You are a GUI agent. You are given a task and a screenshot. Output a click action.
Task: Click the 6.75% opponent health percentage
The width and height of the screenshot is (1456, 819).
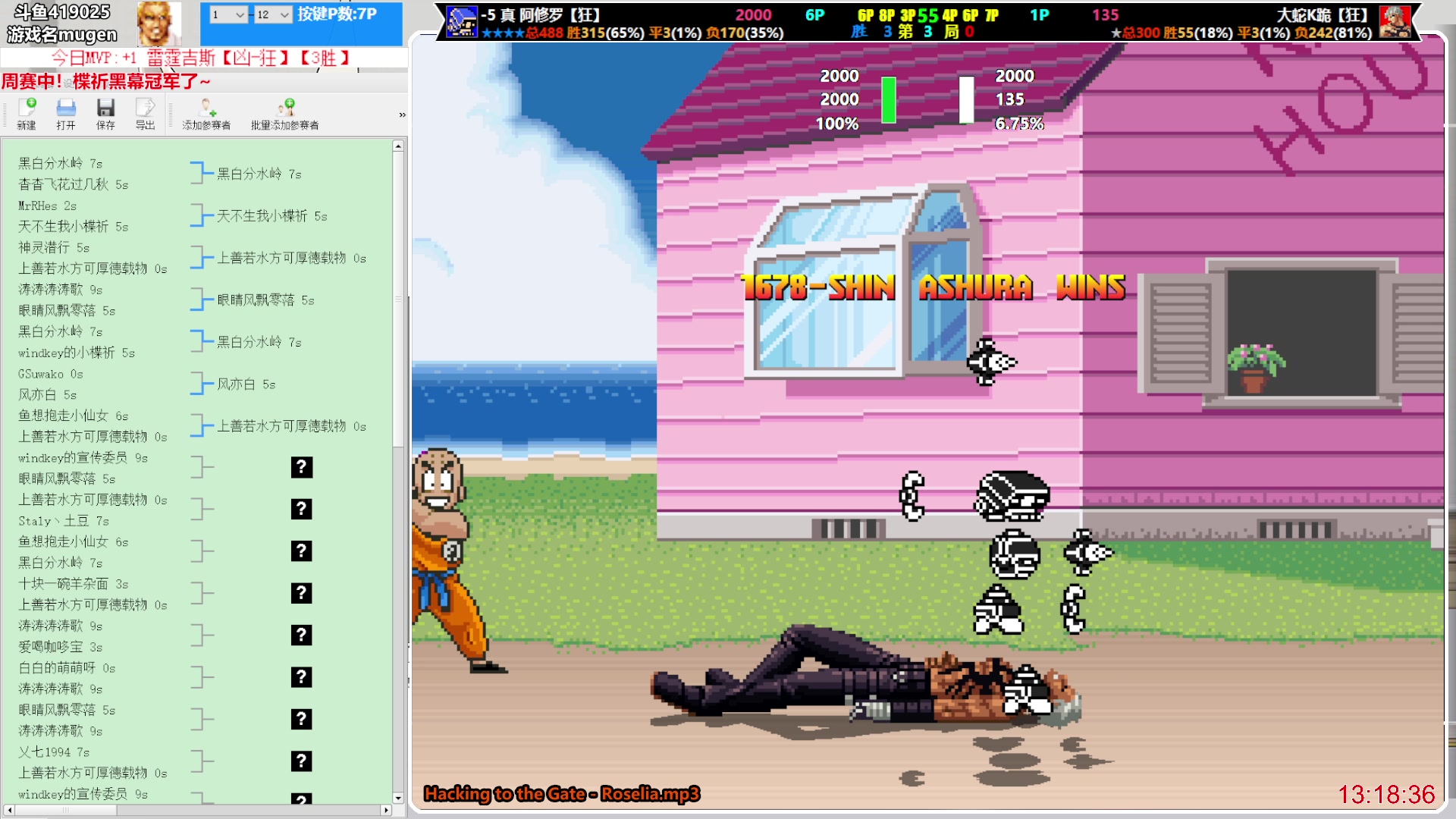[1019, 123]
